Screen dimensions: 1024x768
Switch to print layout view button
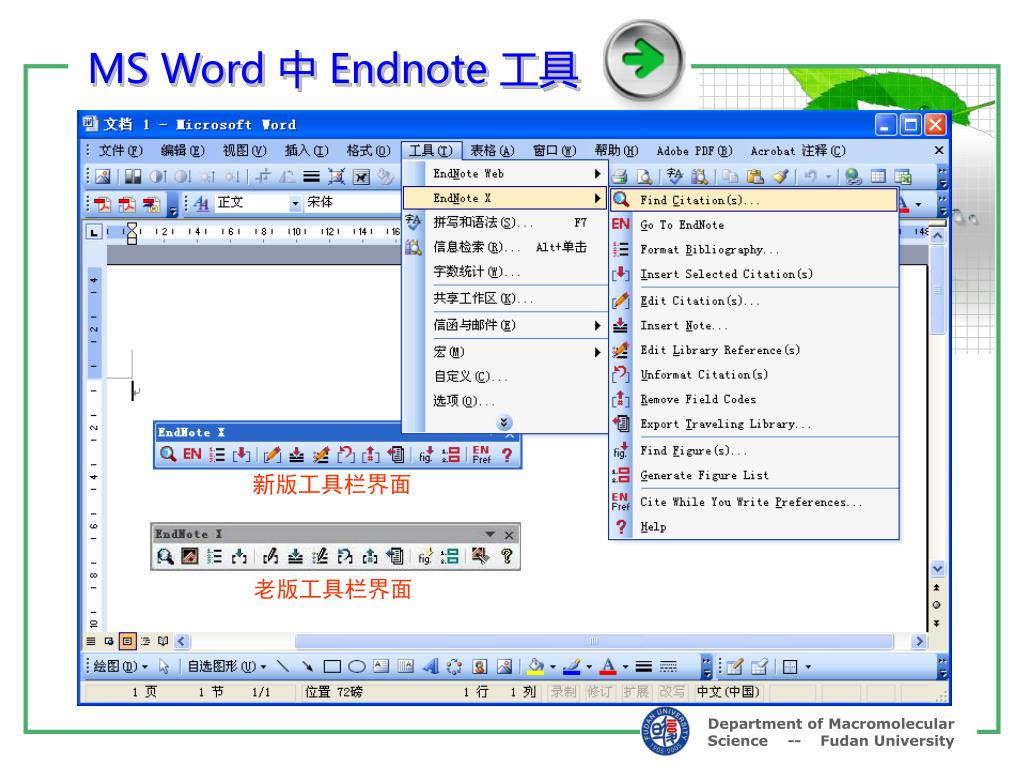[x=127, y=641]
